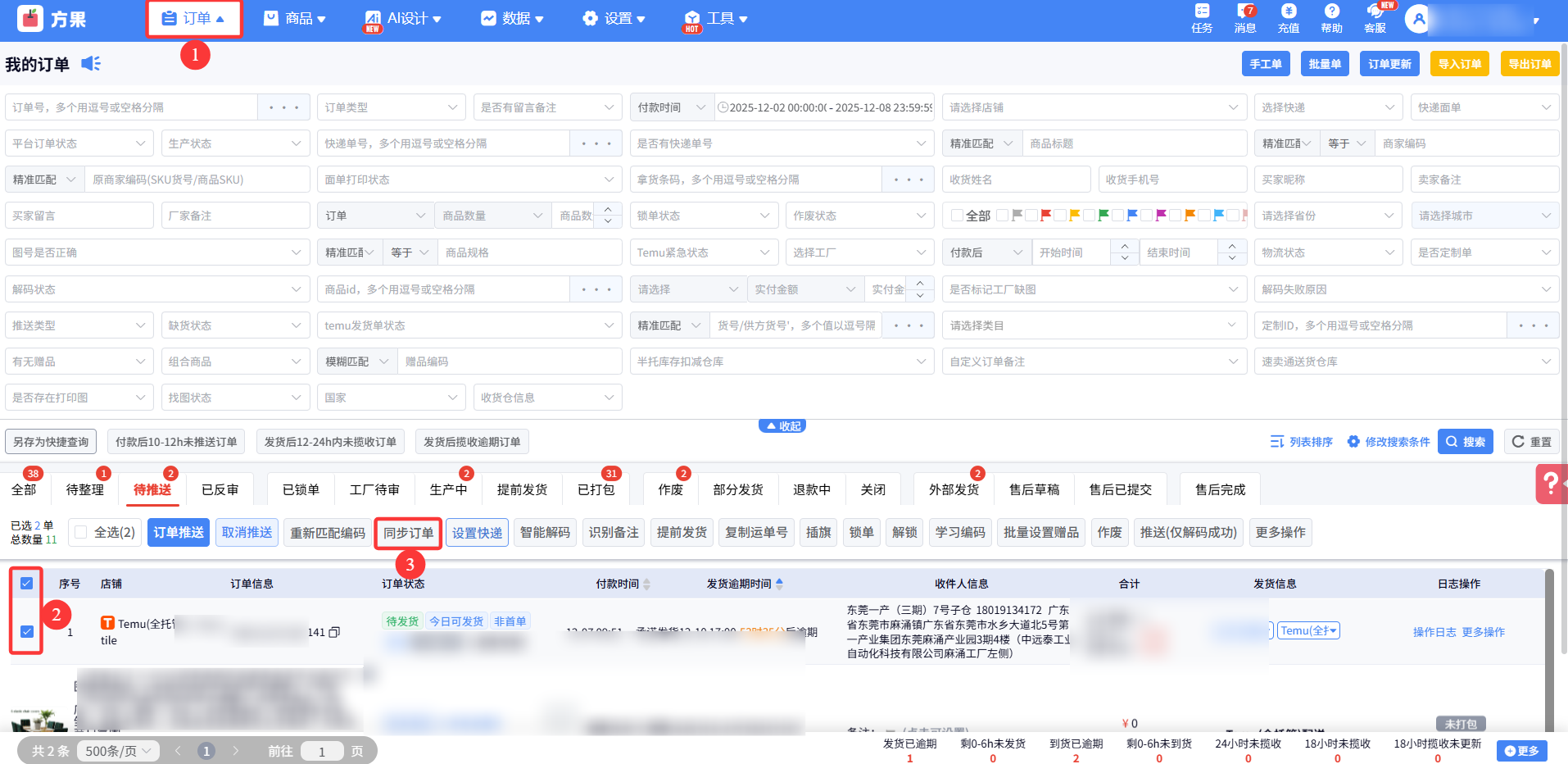
Task: Check the 全部 flags checkbox
Action: coord(957,216)
